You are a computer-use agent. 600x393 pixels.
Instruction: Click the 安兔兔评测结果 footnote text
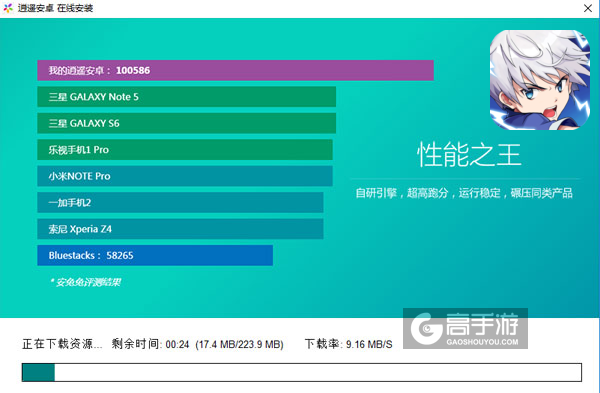coord(85,282)
